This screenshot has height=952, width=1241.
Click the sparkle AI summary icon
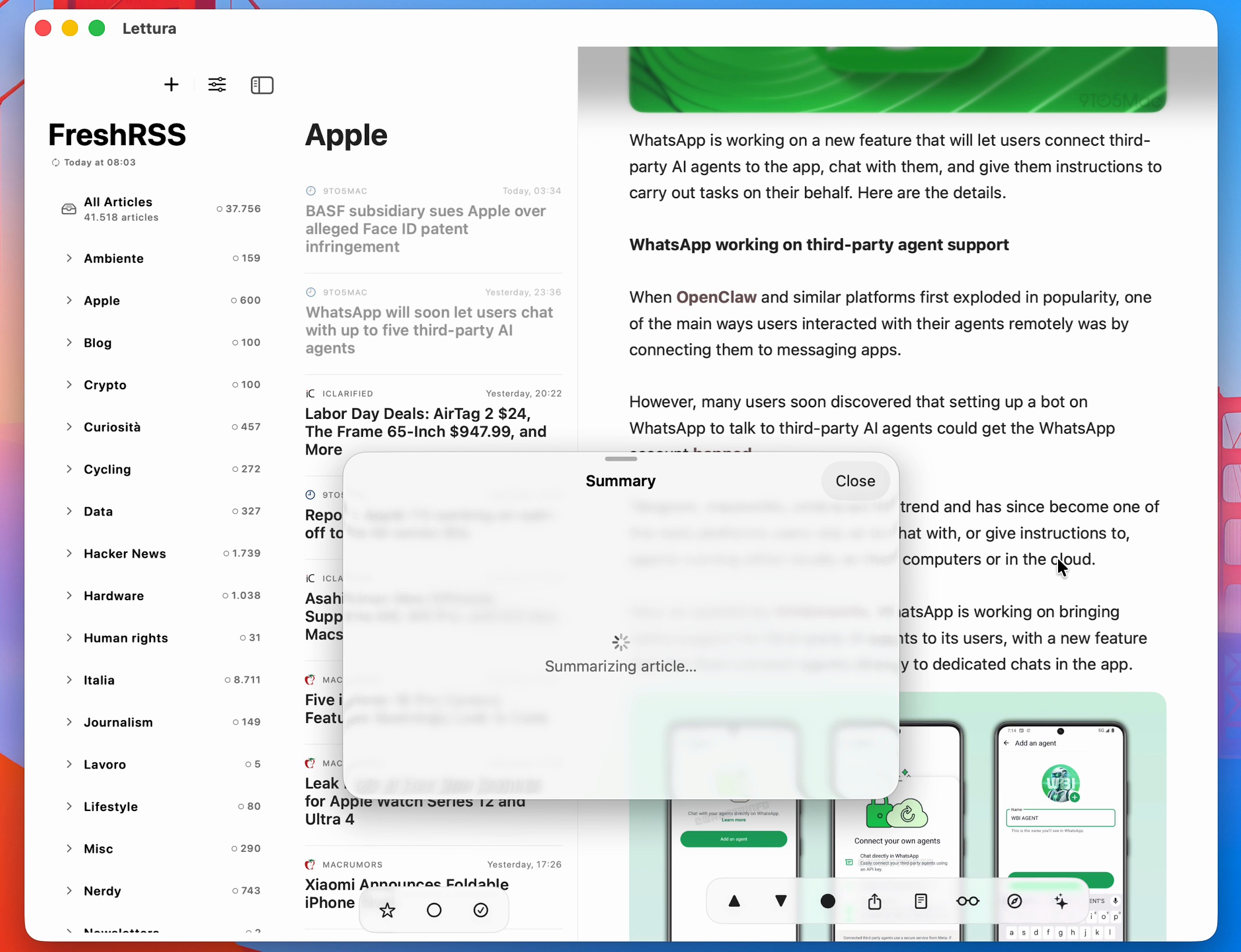(1061, 901)
